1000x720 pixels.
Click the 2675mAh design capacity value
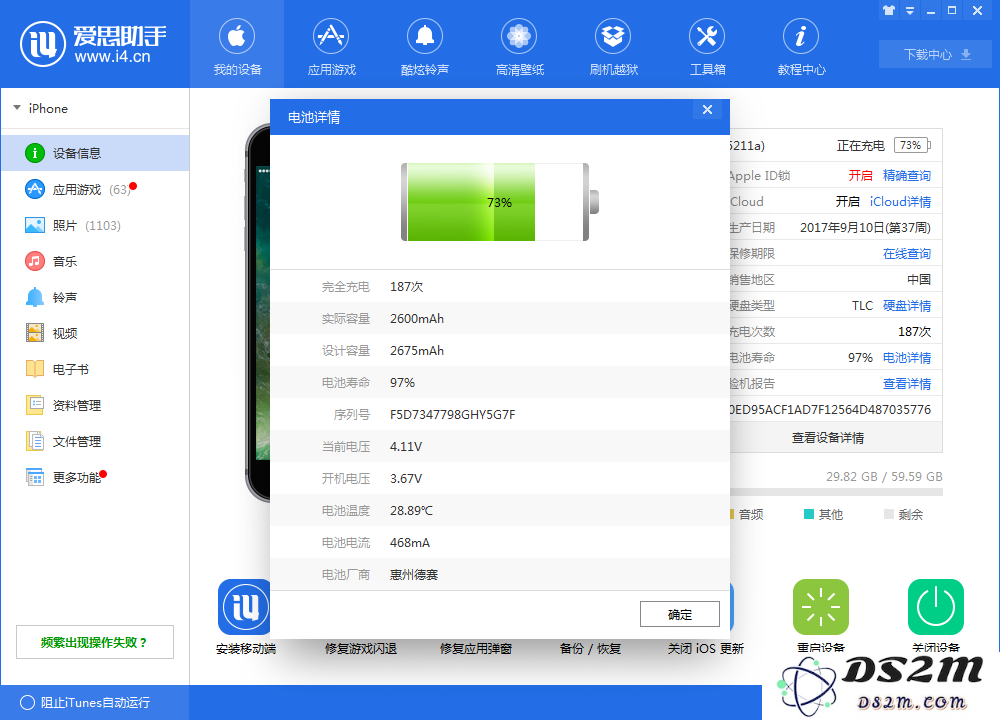pos(417,351)
